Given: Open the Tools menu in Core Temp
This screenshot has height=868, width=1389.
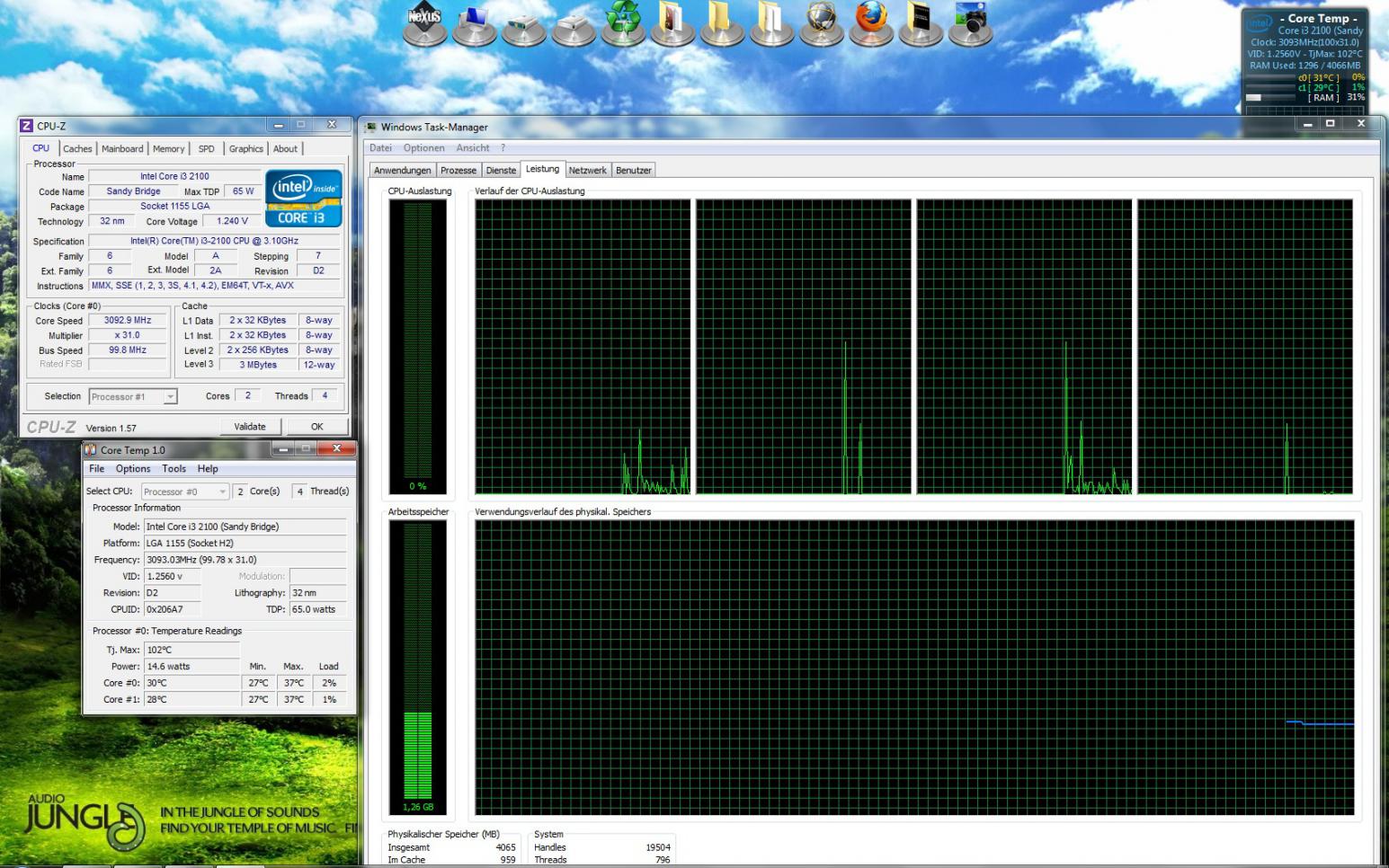Looking at the screenshot, I should [x=174, y=469].
